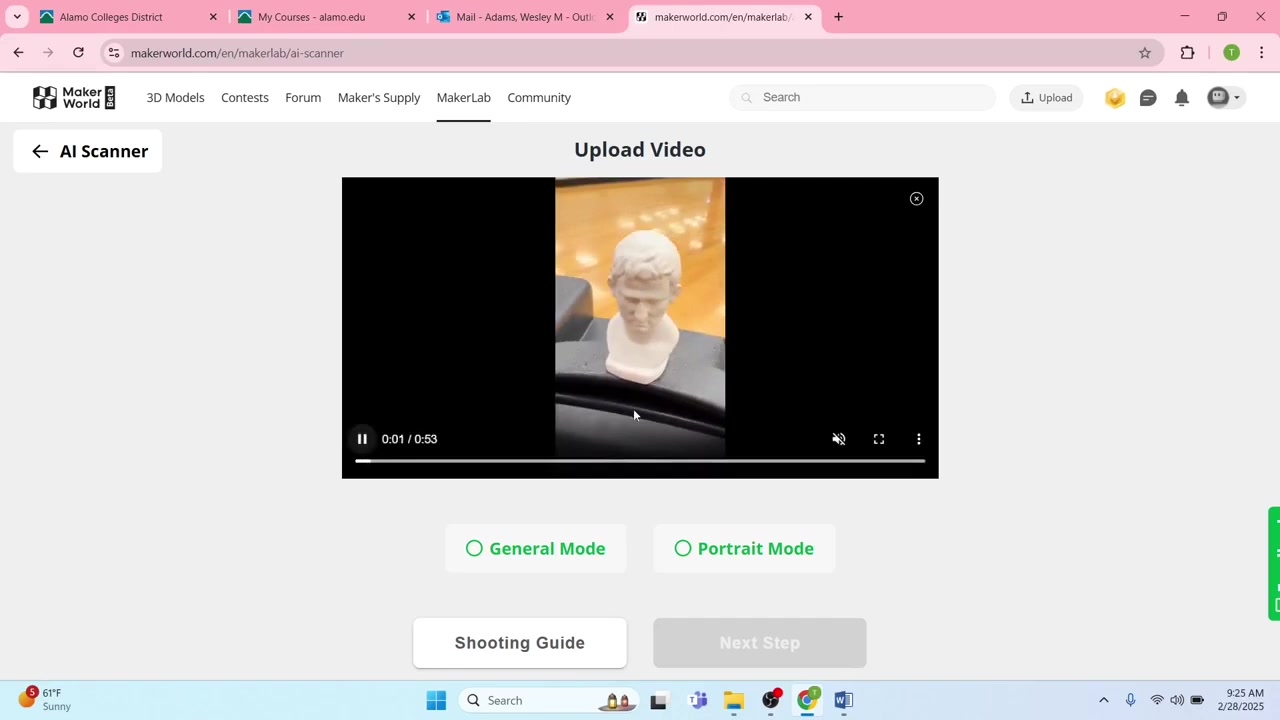Pause the video playback
This screenshot has height=720, width=1280.
[x=362, y=439]
